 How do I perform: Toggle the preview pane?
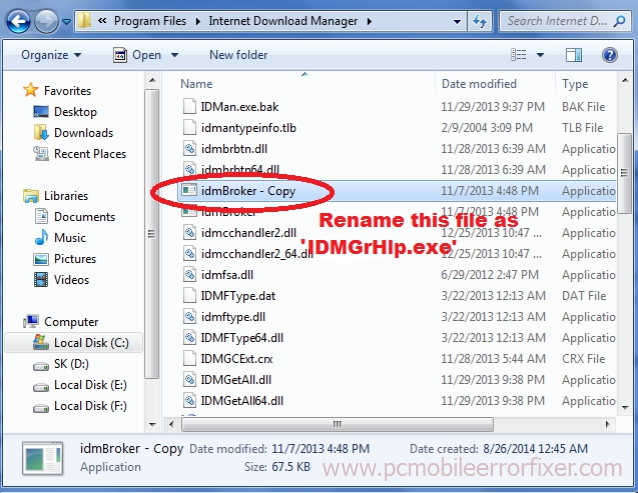[x=574, y=55]
